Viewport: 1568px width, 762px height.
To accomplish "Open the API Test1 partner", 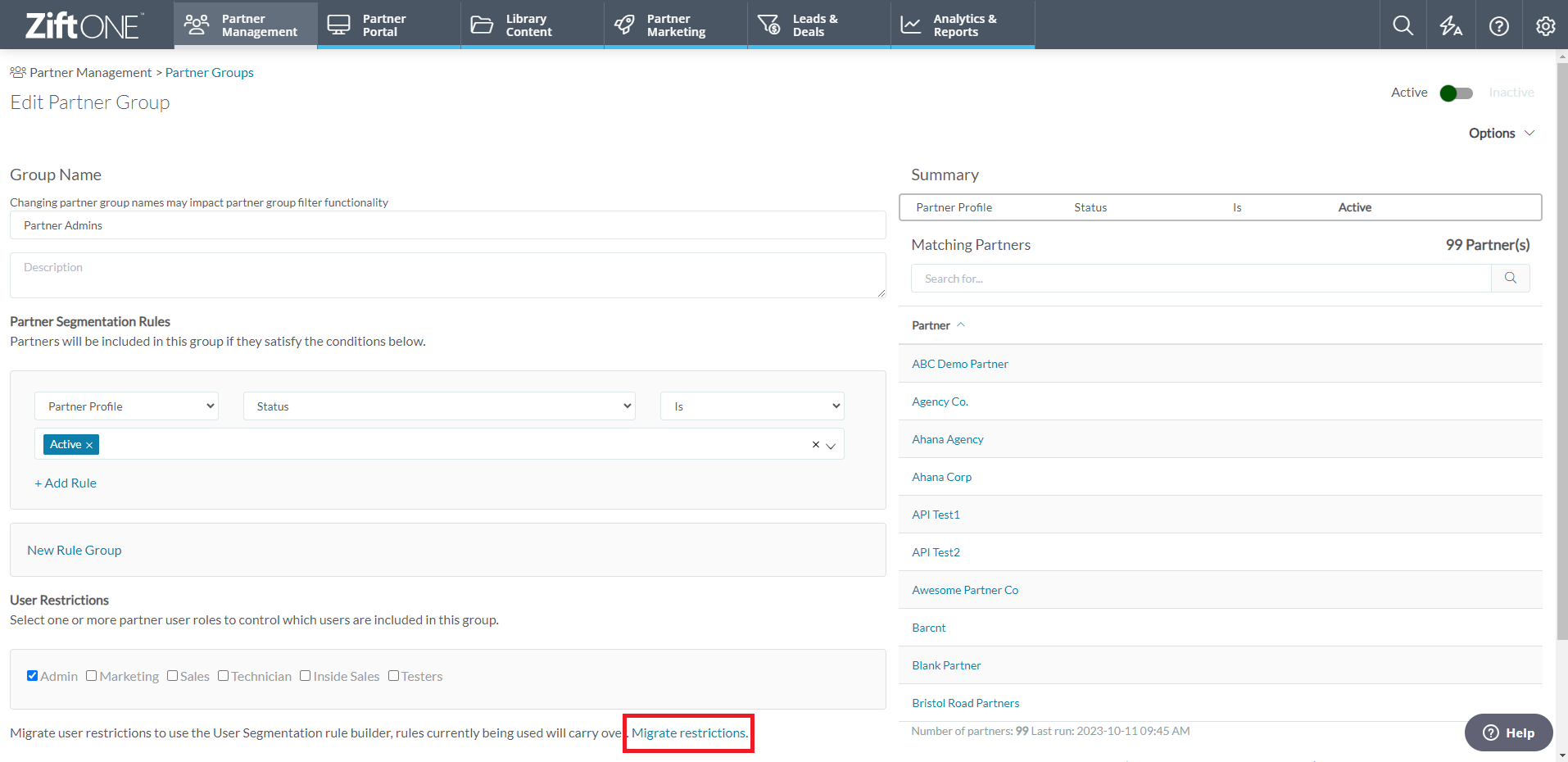I will [x=936, y=515].
